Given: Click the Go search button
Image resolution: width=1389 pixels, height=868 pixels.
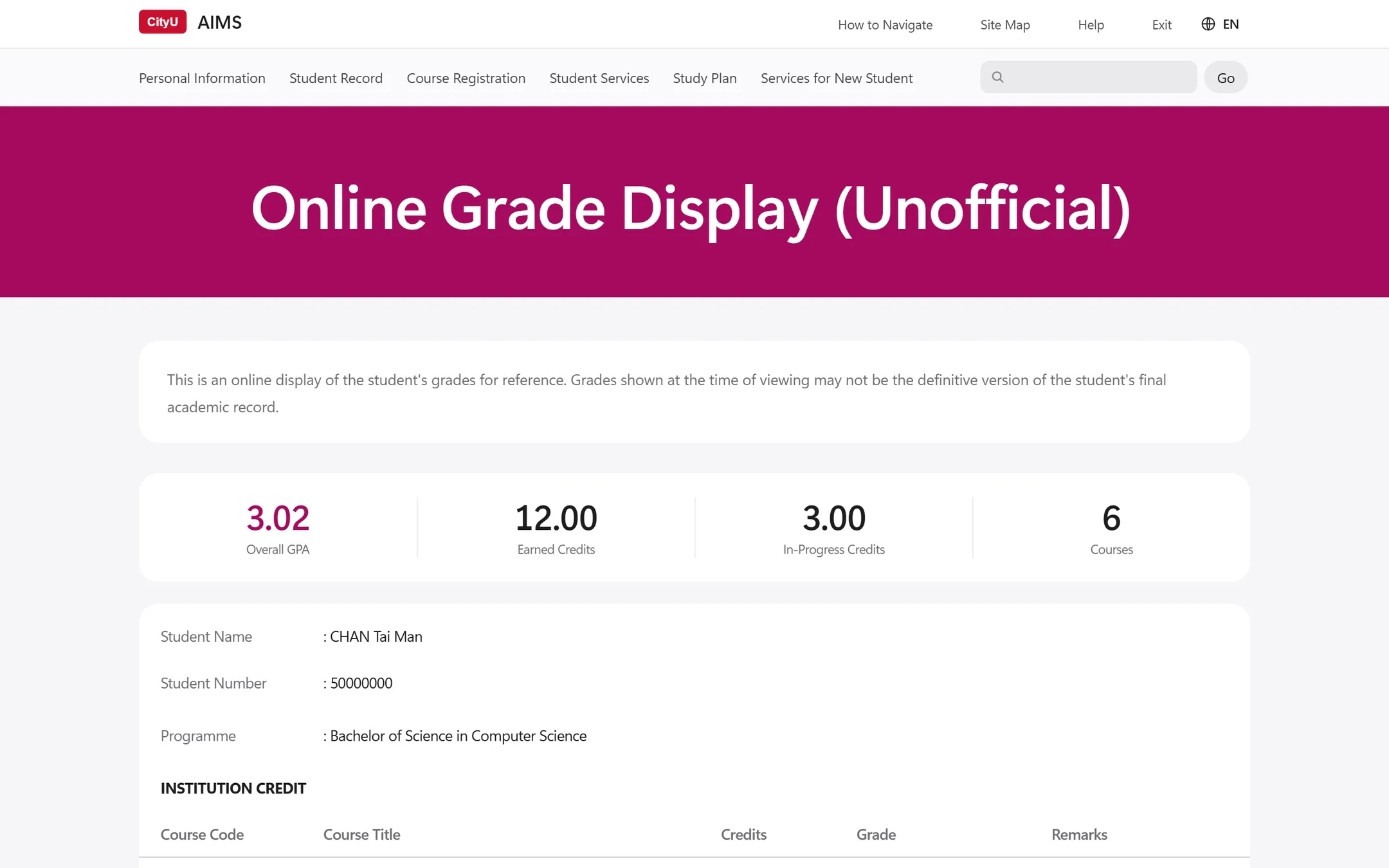Looking at the screenshot, I should point(1226,77).
